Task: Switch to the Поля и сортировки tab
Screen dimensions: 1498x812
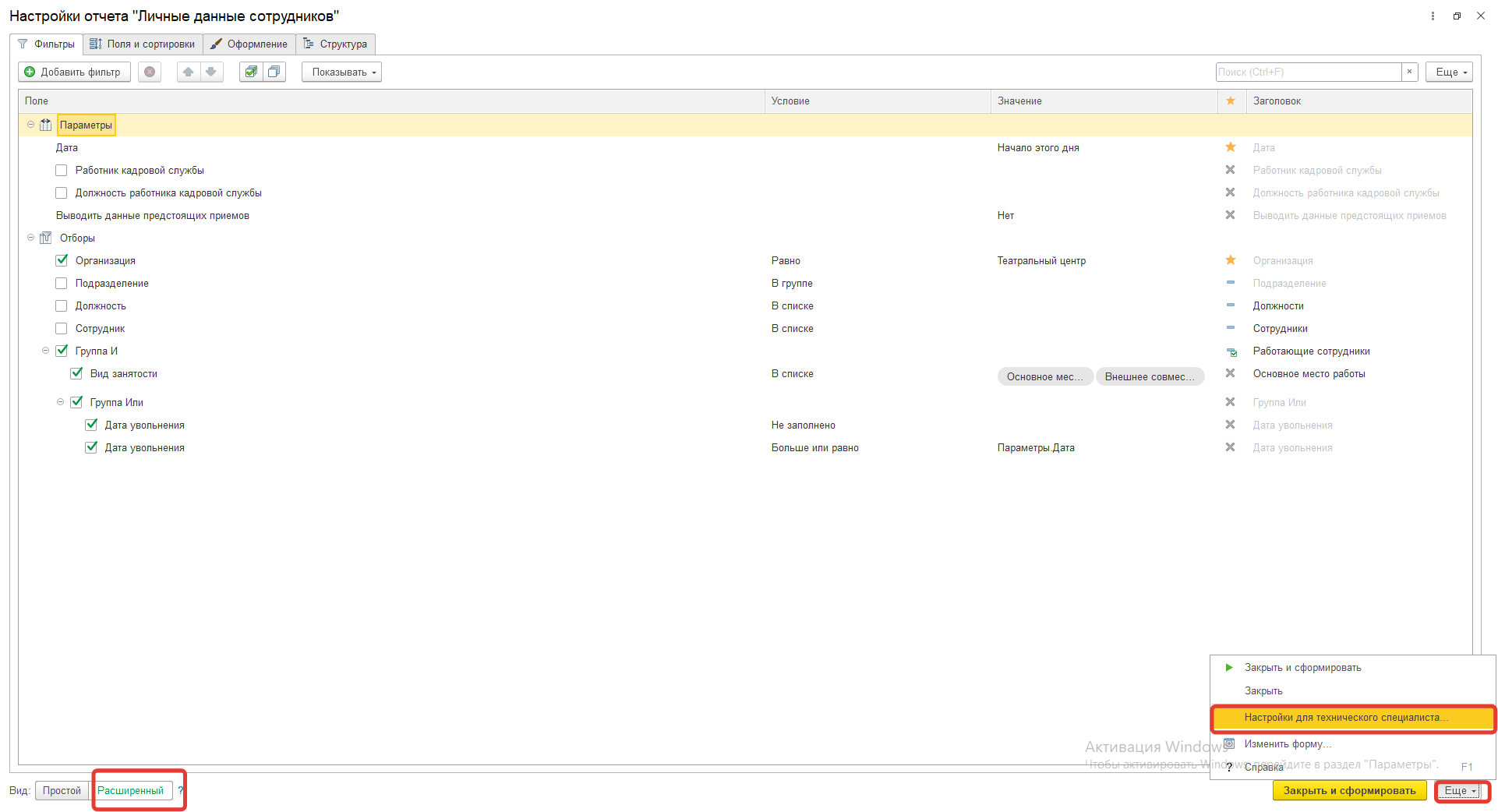Action: tap(143, 44)
